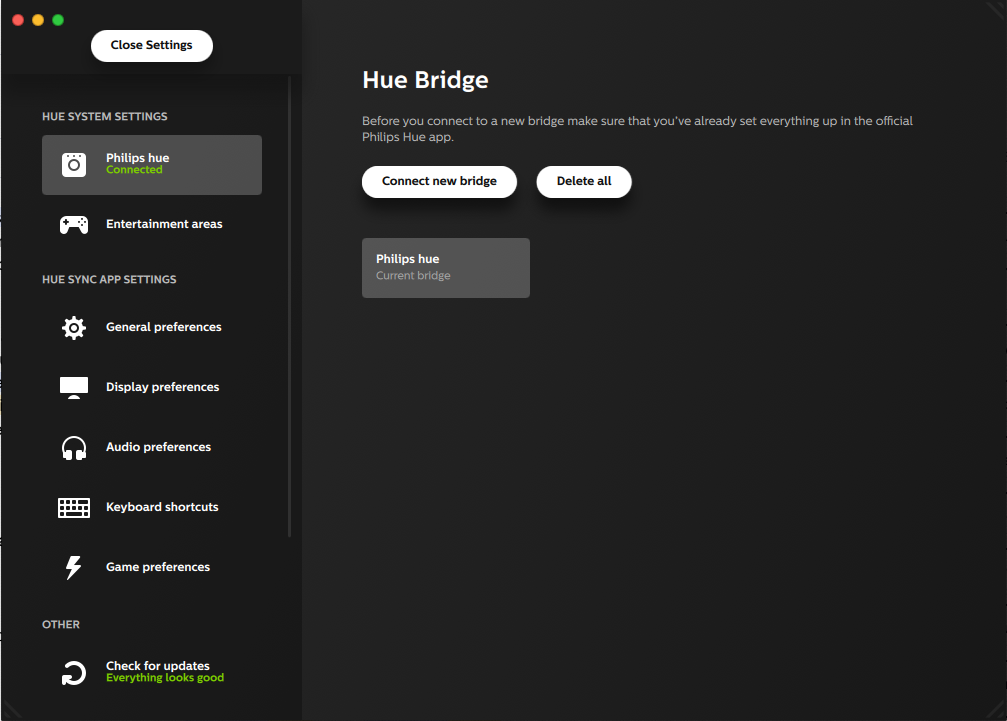Open Entertainment areas settings
Screen dimensions: 1007x721
(164, 224)
